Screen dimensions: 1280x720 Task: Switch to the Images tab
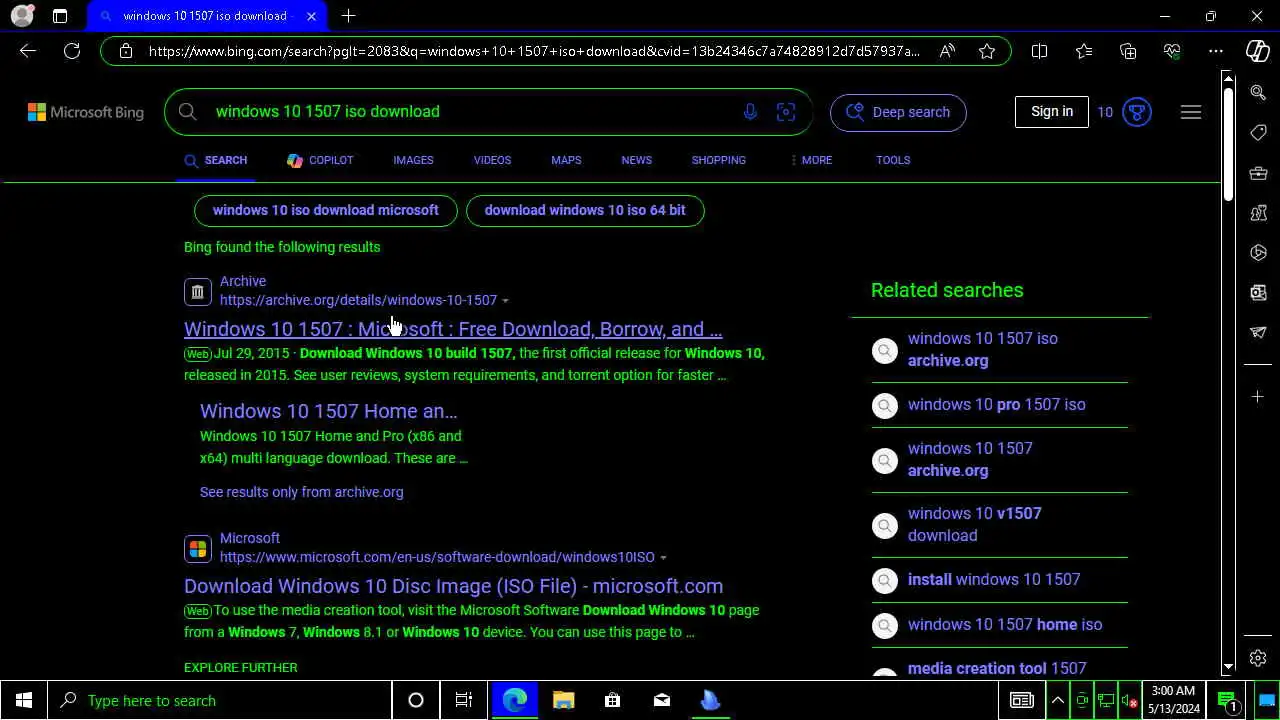[x=413, y=160]
